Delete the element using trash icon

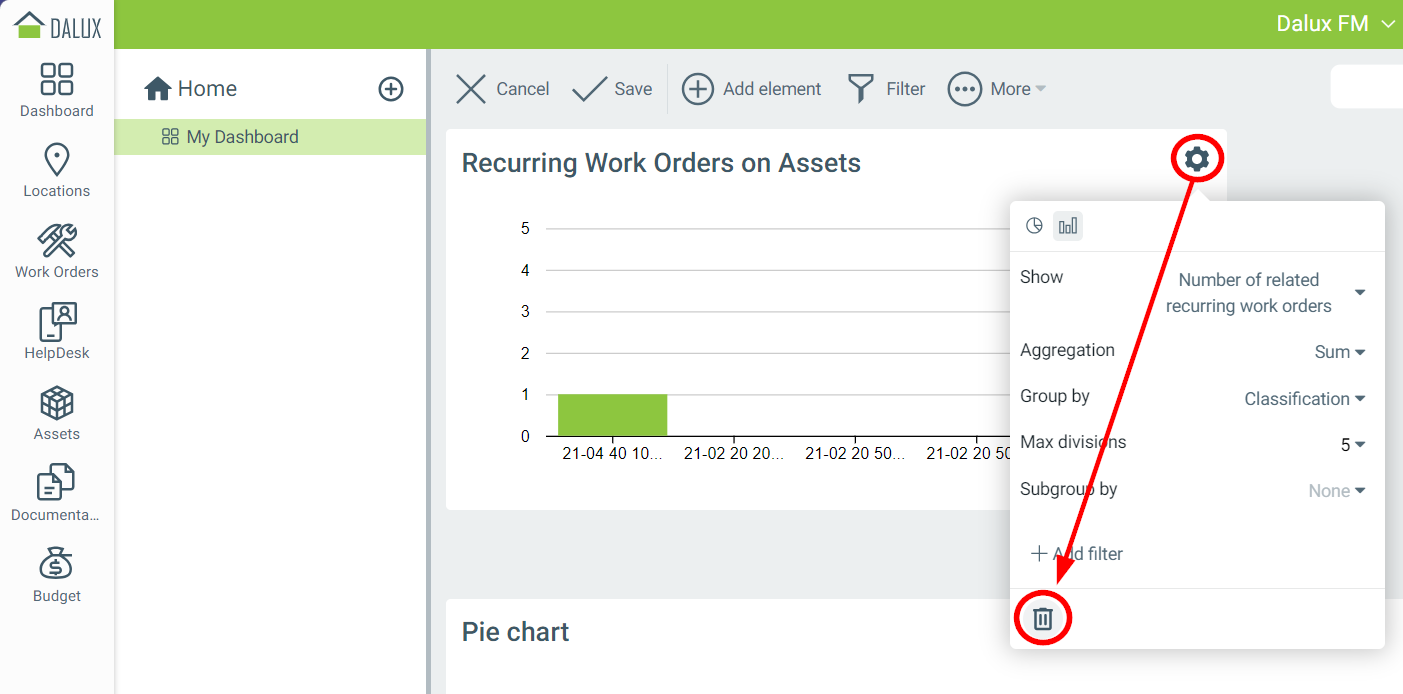click(x=1043, y=619)
